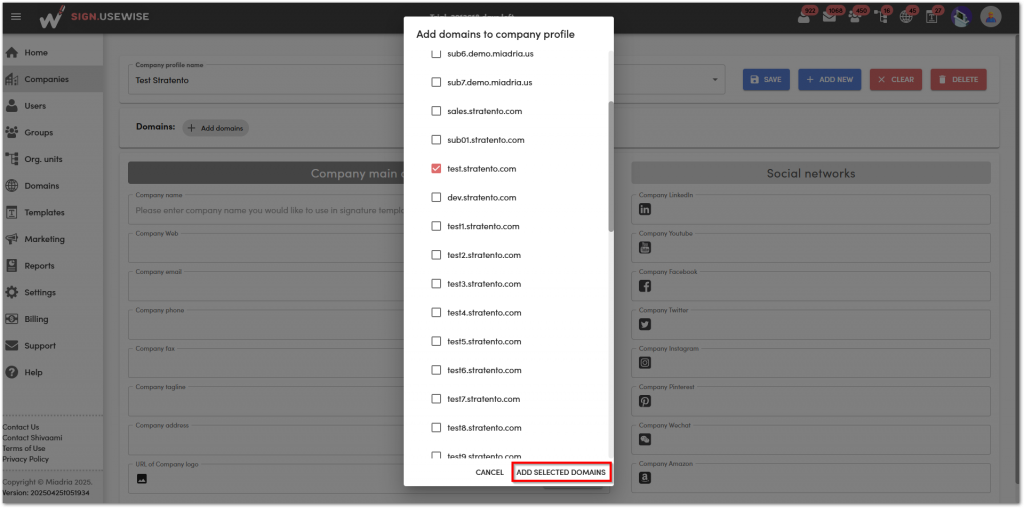The width and height of the screenshot is (1024, 508).
Task: Open the Contact Shivaami link
Action: 33,437
